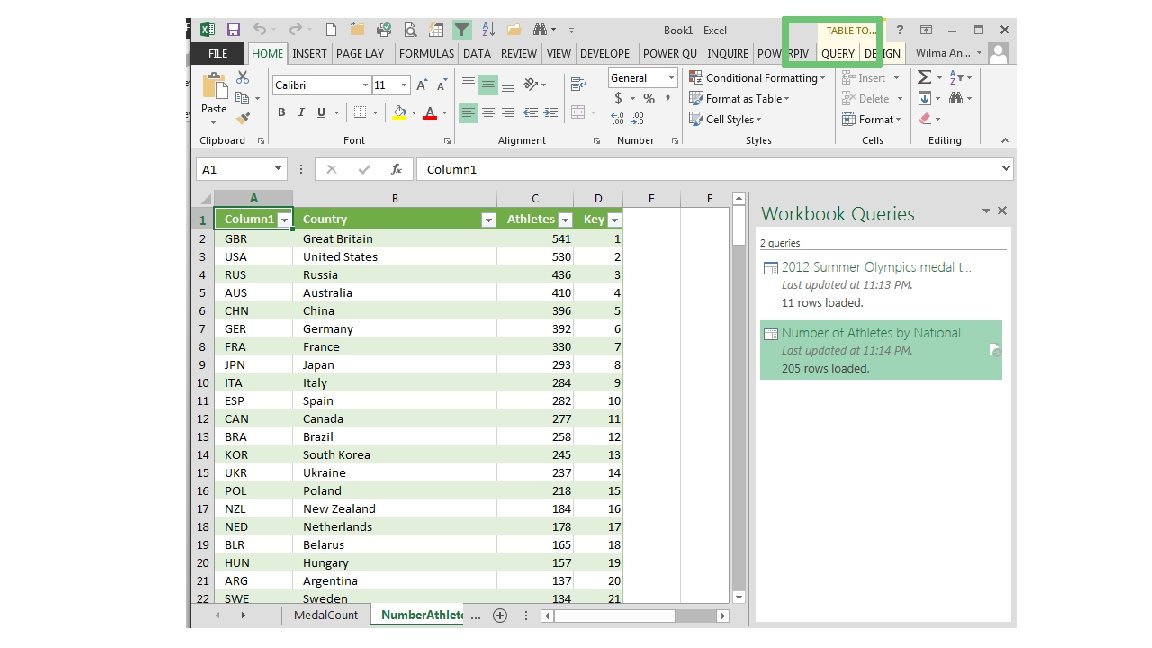Open the text orientation tool
Image resolution: width=1152 pixels, height=648 pixels.
(x=531, y=84)
